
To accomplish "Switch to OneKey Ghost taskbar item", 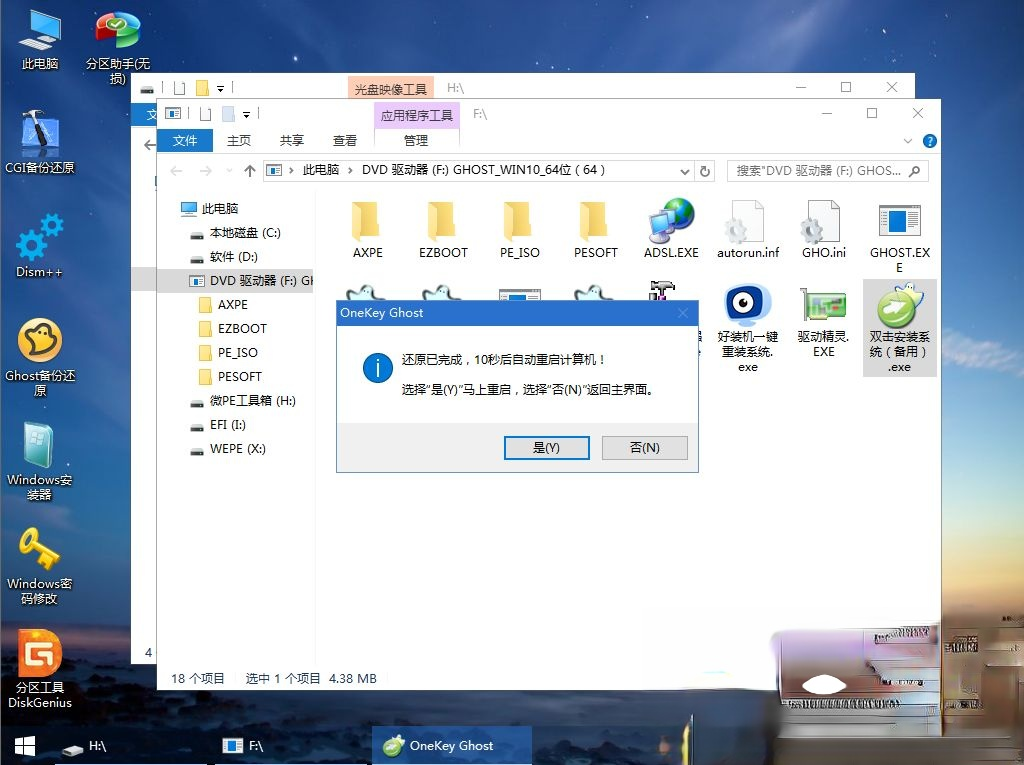I will pyautogui.click(x=452, y=746).
